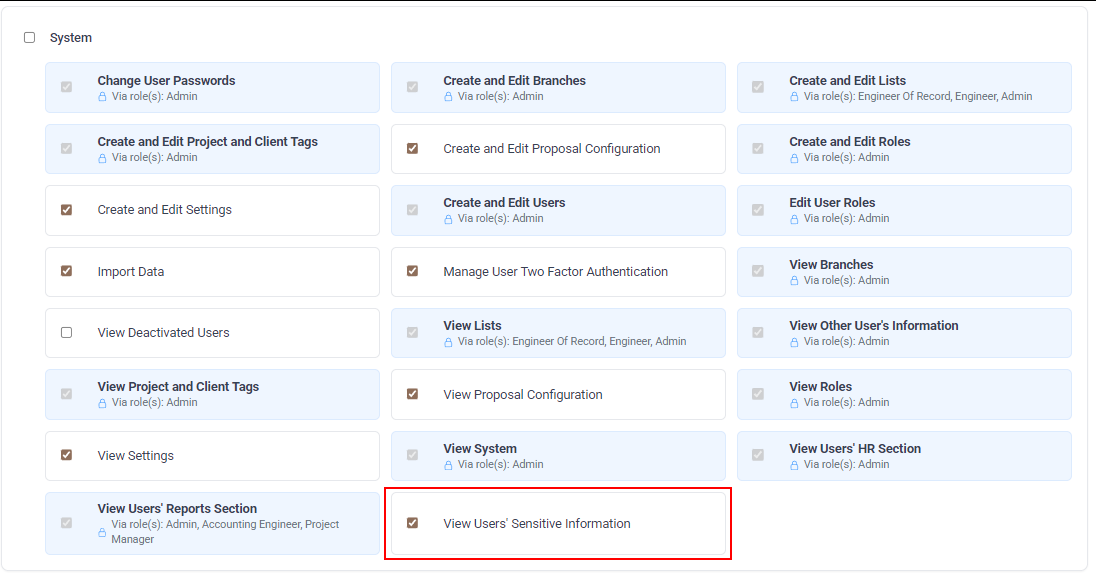Click lock icon under Change User Passwords

[x=102, y=97]
